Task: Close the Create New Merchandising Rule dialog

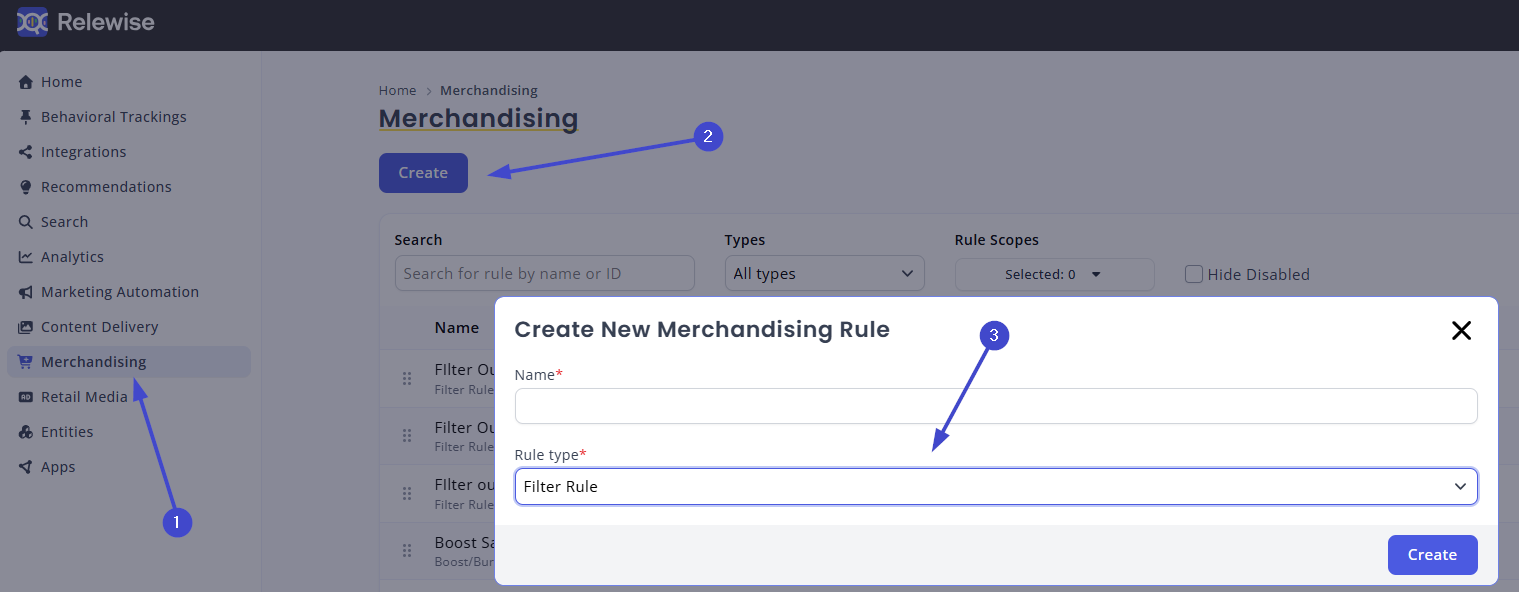Action: pos(1461,331)
